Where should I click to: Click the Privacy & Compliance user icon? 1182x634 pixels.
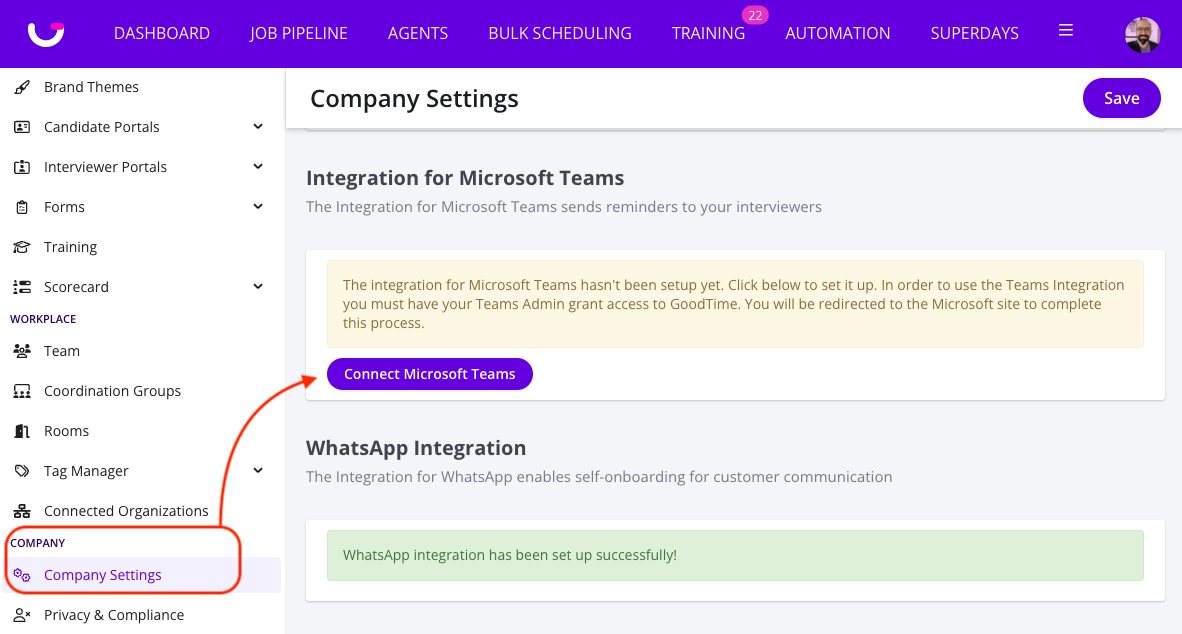(22, 615)
